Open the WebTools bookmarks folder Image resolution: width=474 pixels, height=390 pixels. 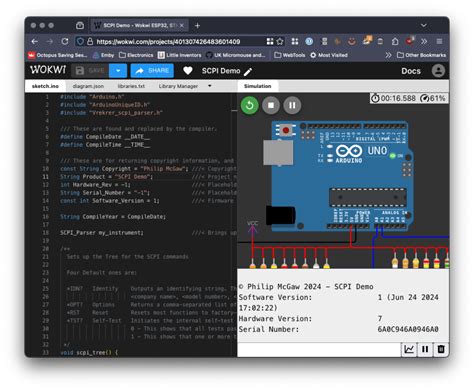(x=290, y=55)
